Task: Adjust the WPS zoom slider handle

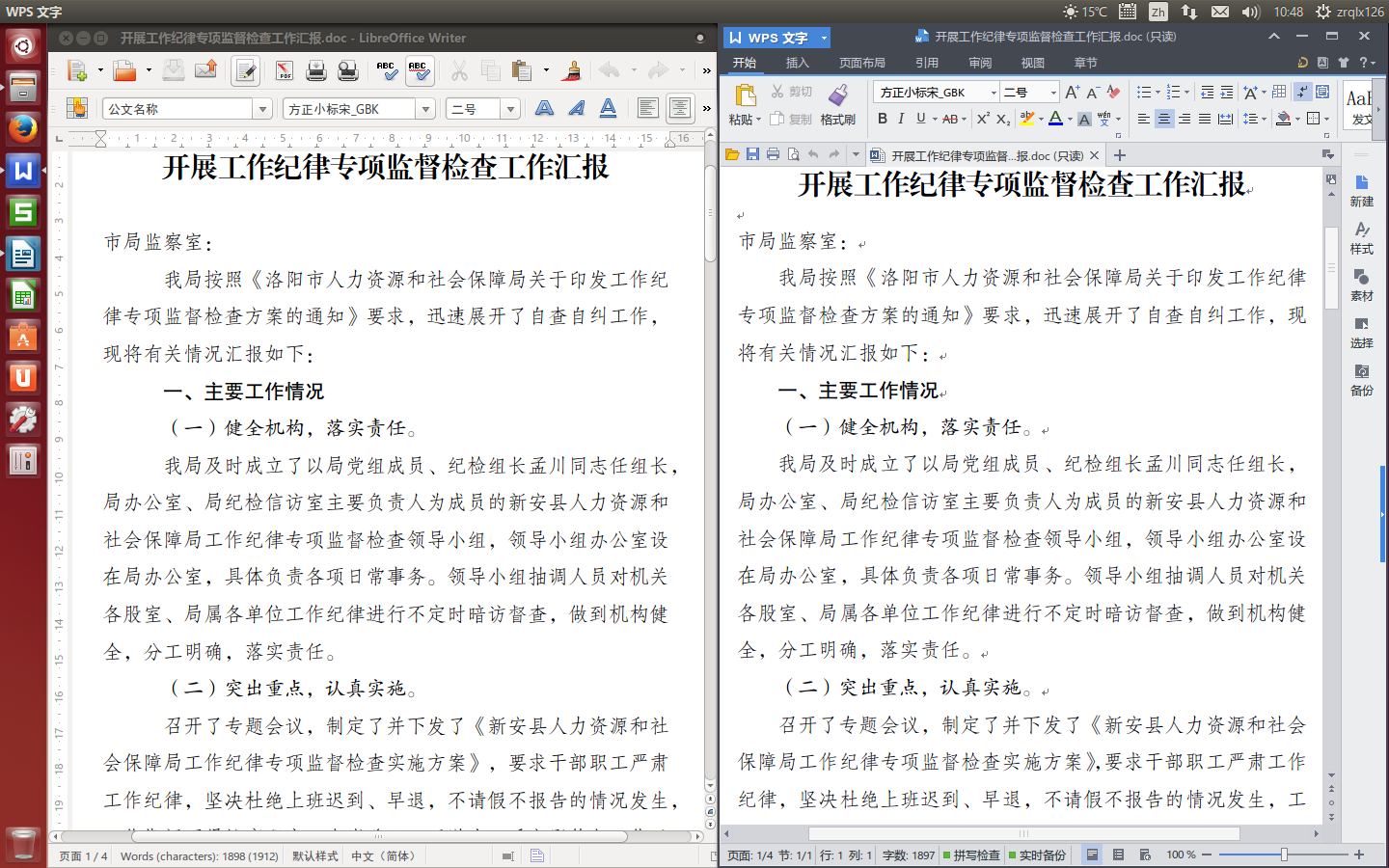Action: (1284, 854)
